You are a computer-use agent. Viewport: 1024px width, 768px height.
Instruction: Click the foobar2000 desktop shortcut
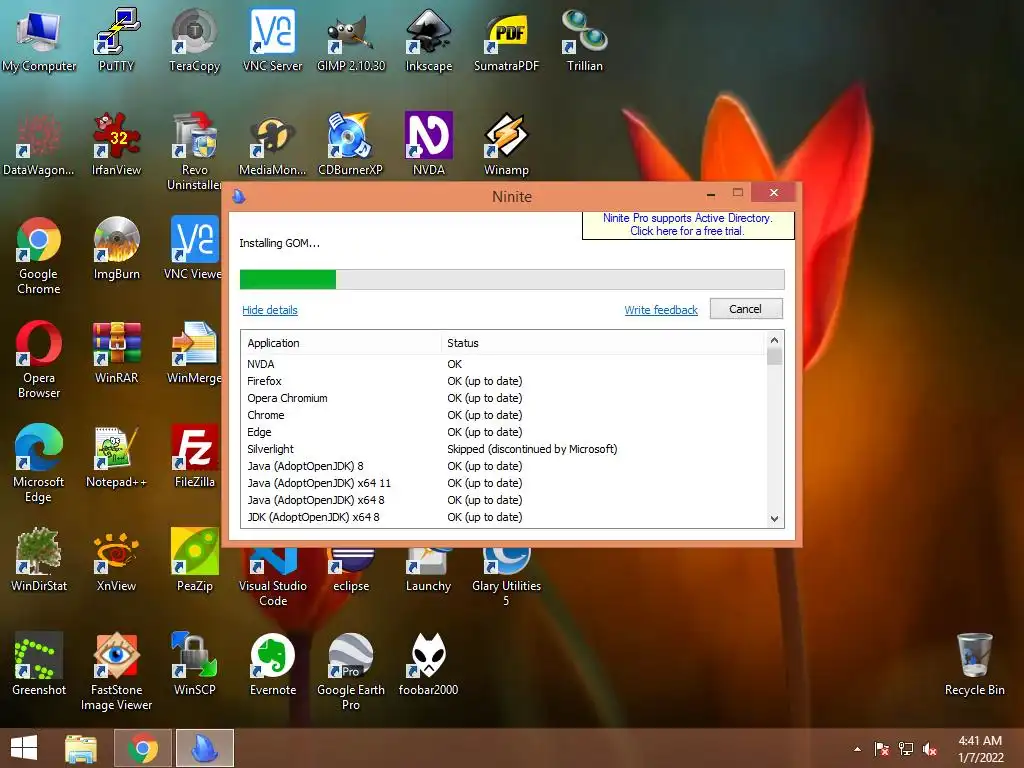coord(428,664)
